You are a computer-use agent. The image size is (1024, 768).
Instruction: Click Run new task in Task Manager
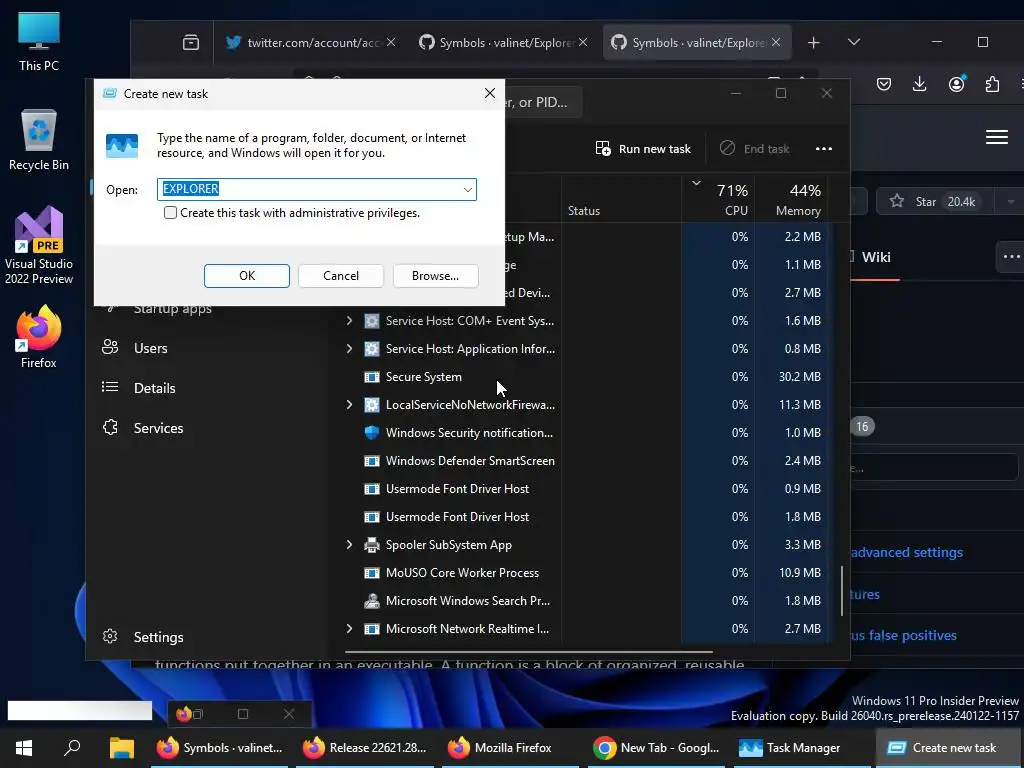(643, 149)
